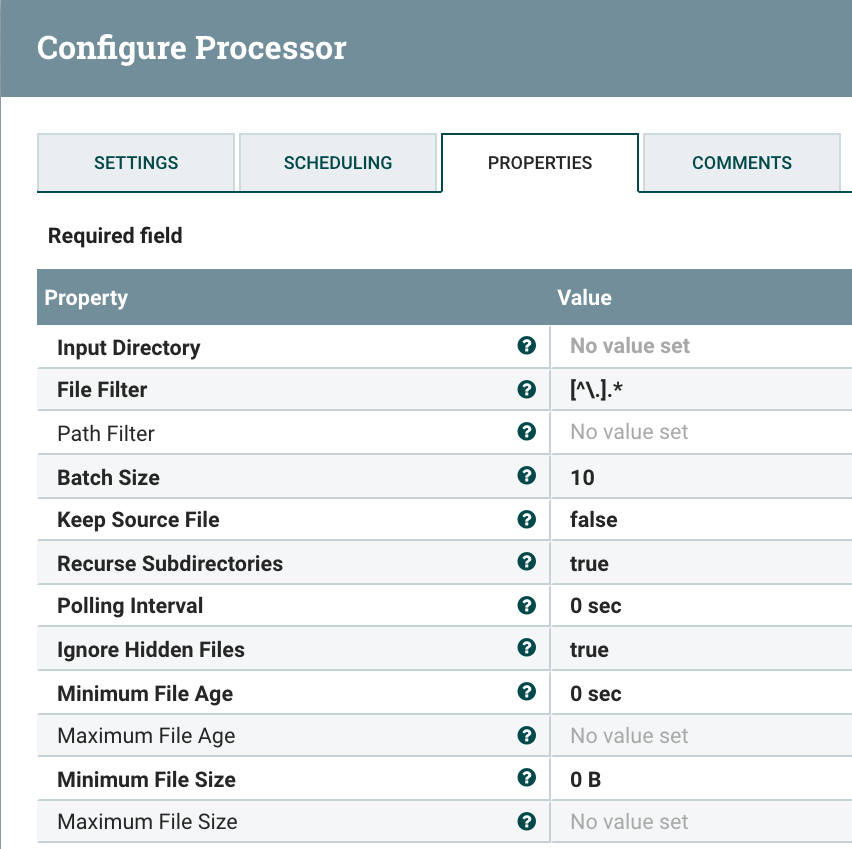Click Polling Interval help icon
The height and width of the screenshot is (849, 852).
click(527, 605)
